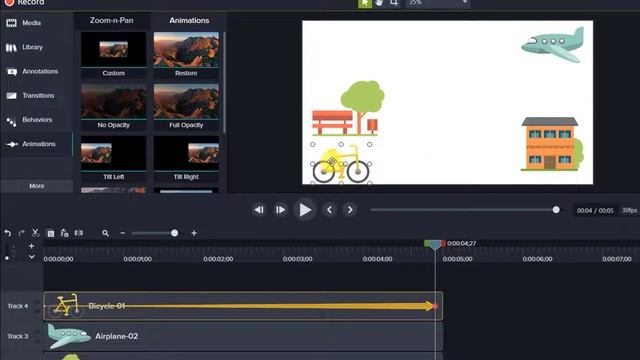Screen dimensions: 640x360
Task: Switch to the Animations tab
Action: (x=189, y=20)
